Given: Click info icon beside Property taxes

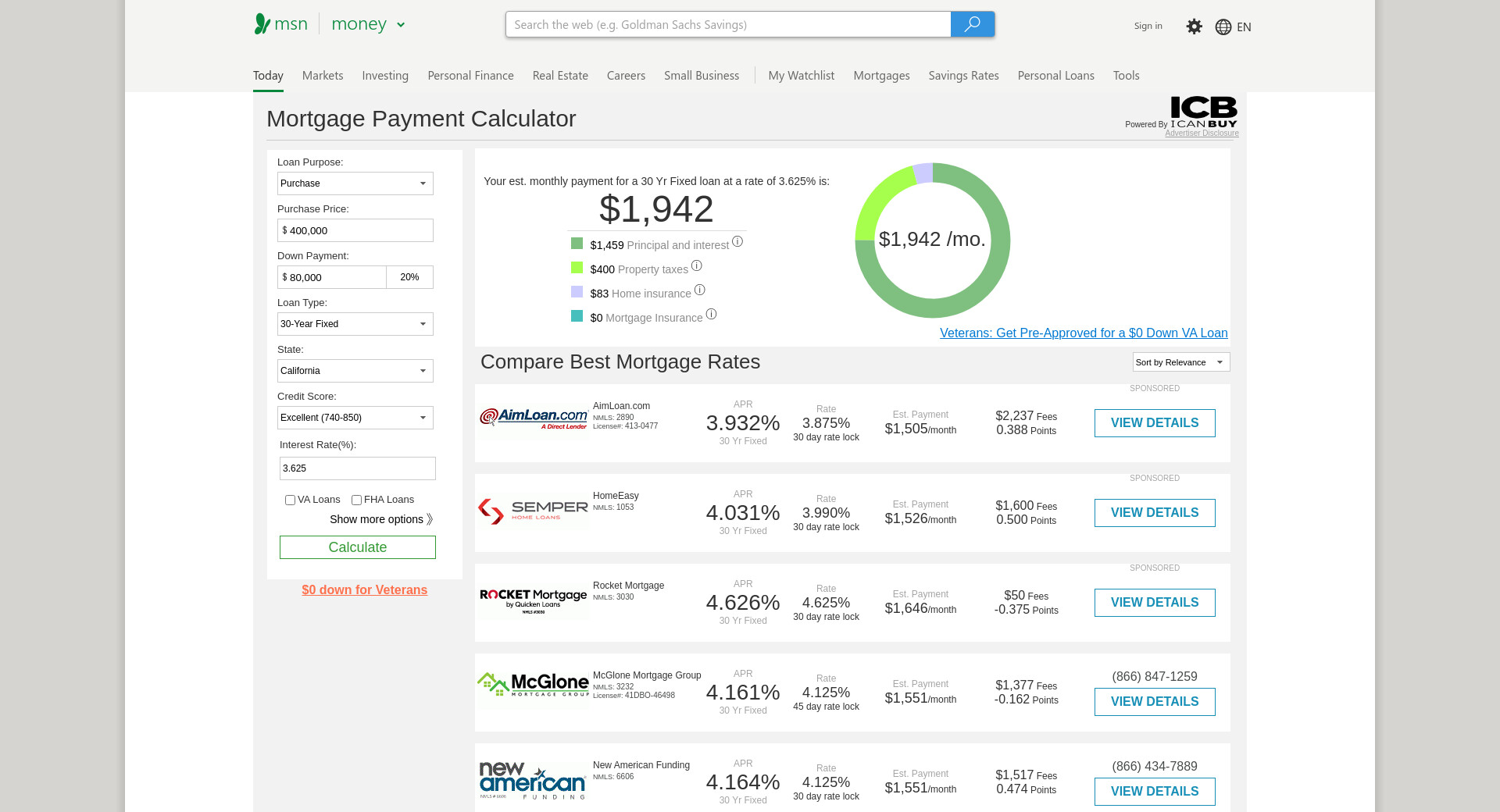Looking at the screenshot, I should click(696, 266).
